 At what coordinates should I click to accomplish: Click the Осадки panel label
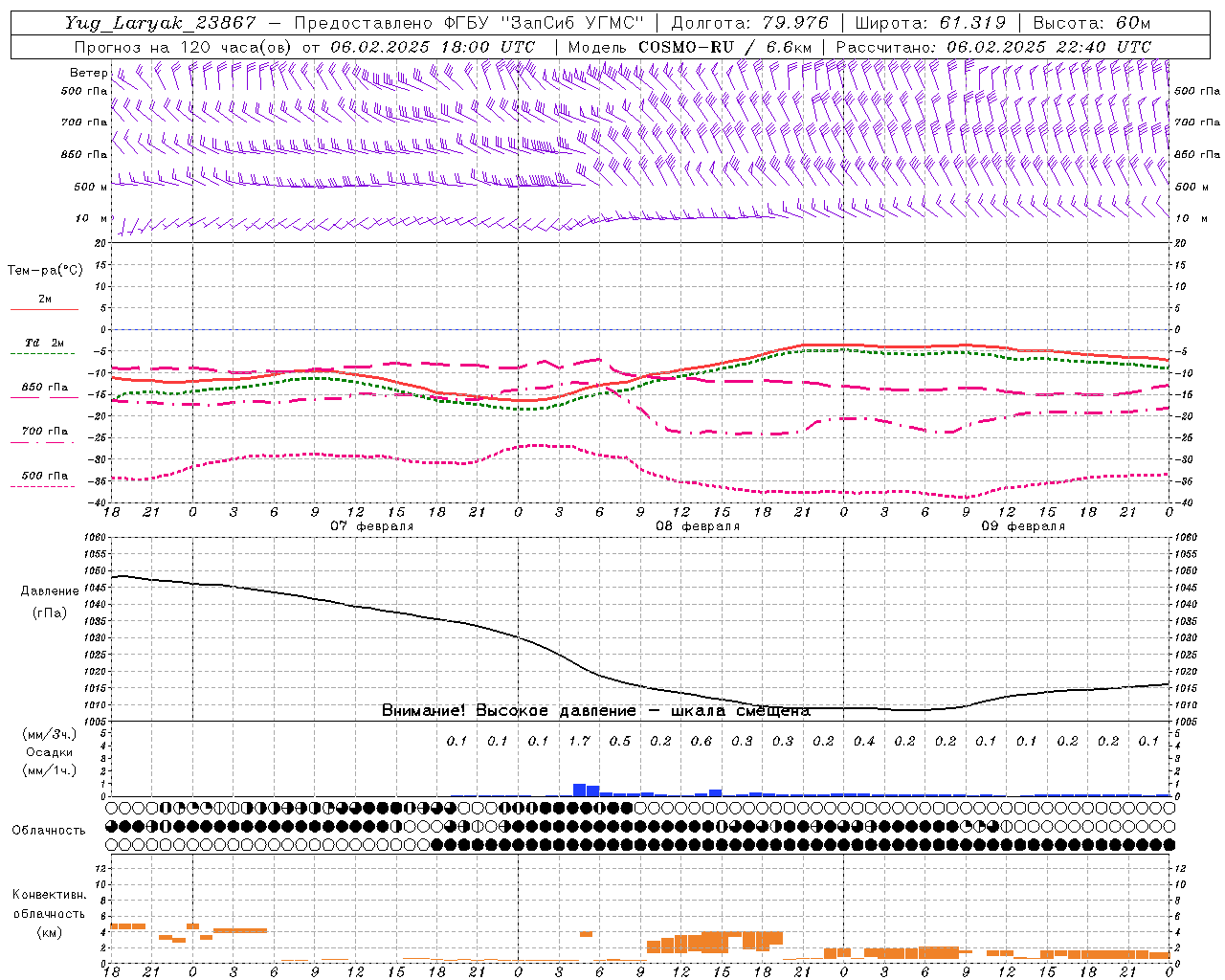coord(50,752)
